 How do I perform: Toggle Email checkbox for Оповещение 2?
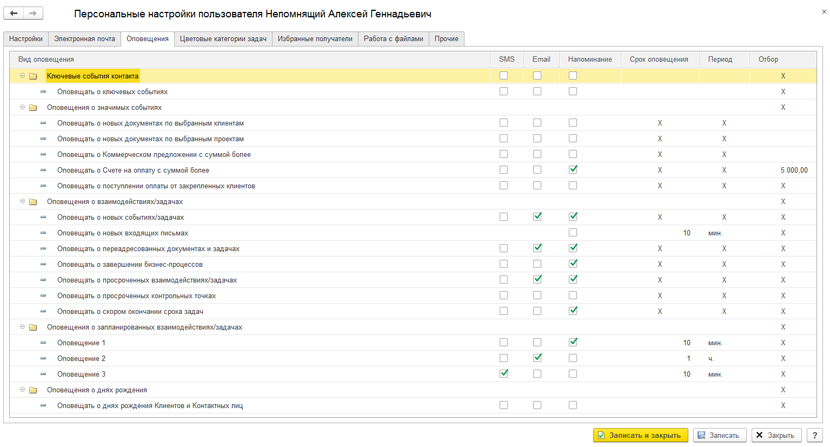click(537, 358)
